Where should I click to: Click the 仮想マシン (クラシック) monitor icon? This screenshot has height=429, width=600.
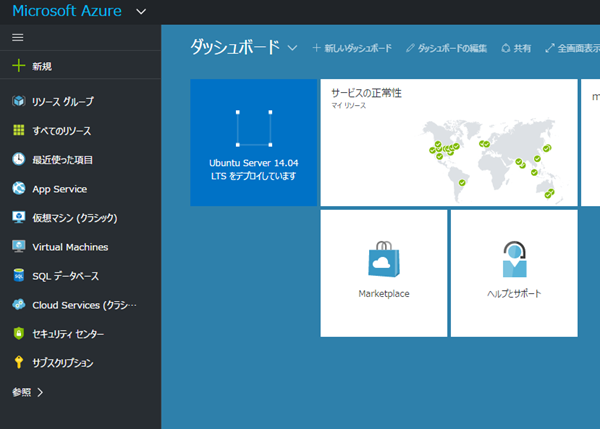18,217
